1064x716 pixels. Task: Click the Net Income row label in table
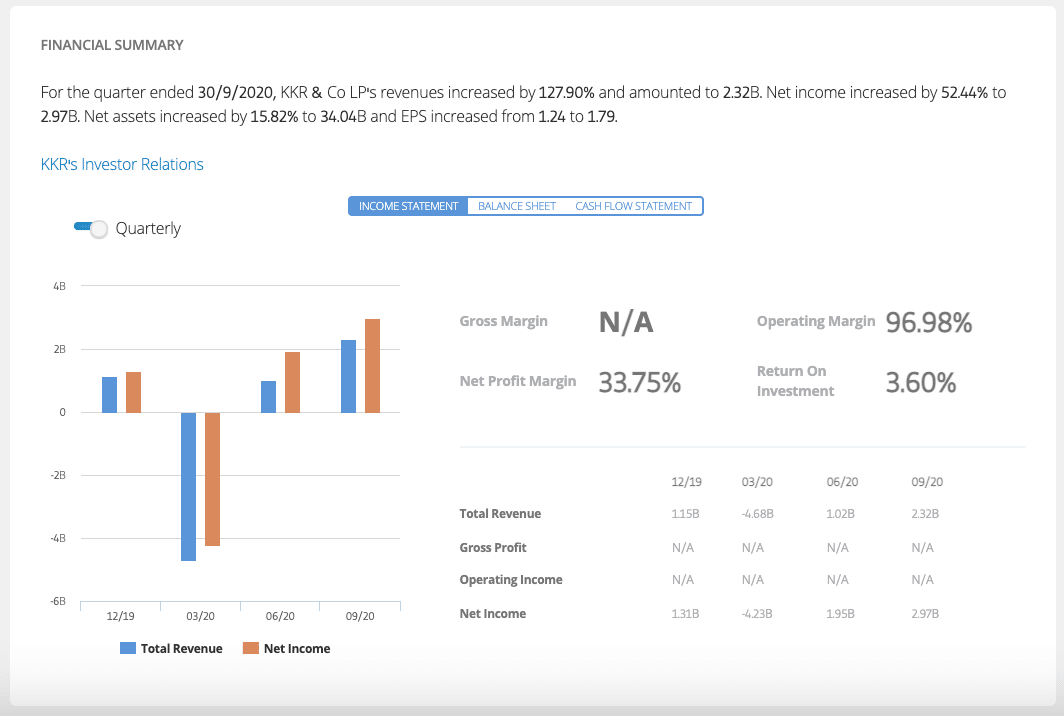click(x=493, y=614)
